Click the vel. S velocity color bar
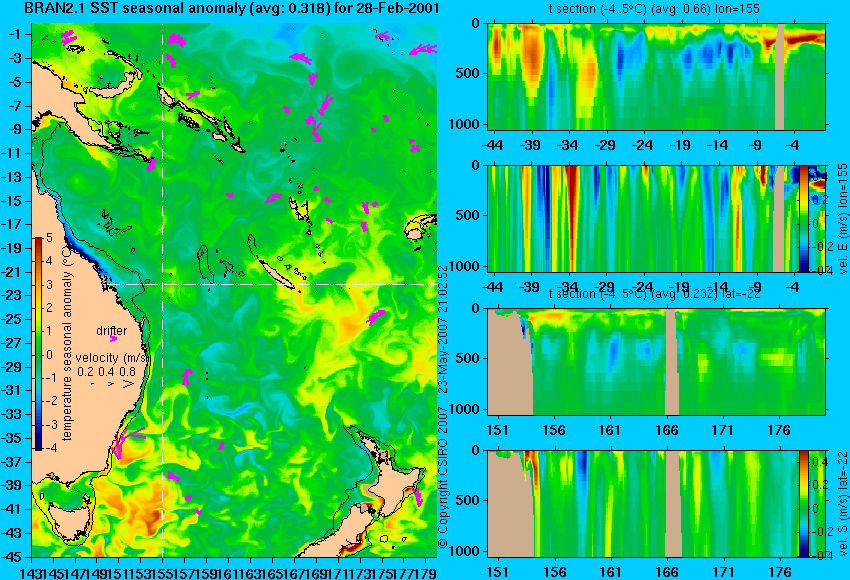Screen dimensions: 850x580 point(804,504)
